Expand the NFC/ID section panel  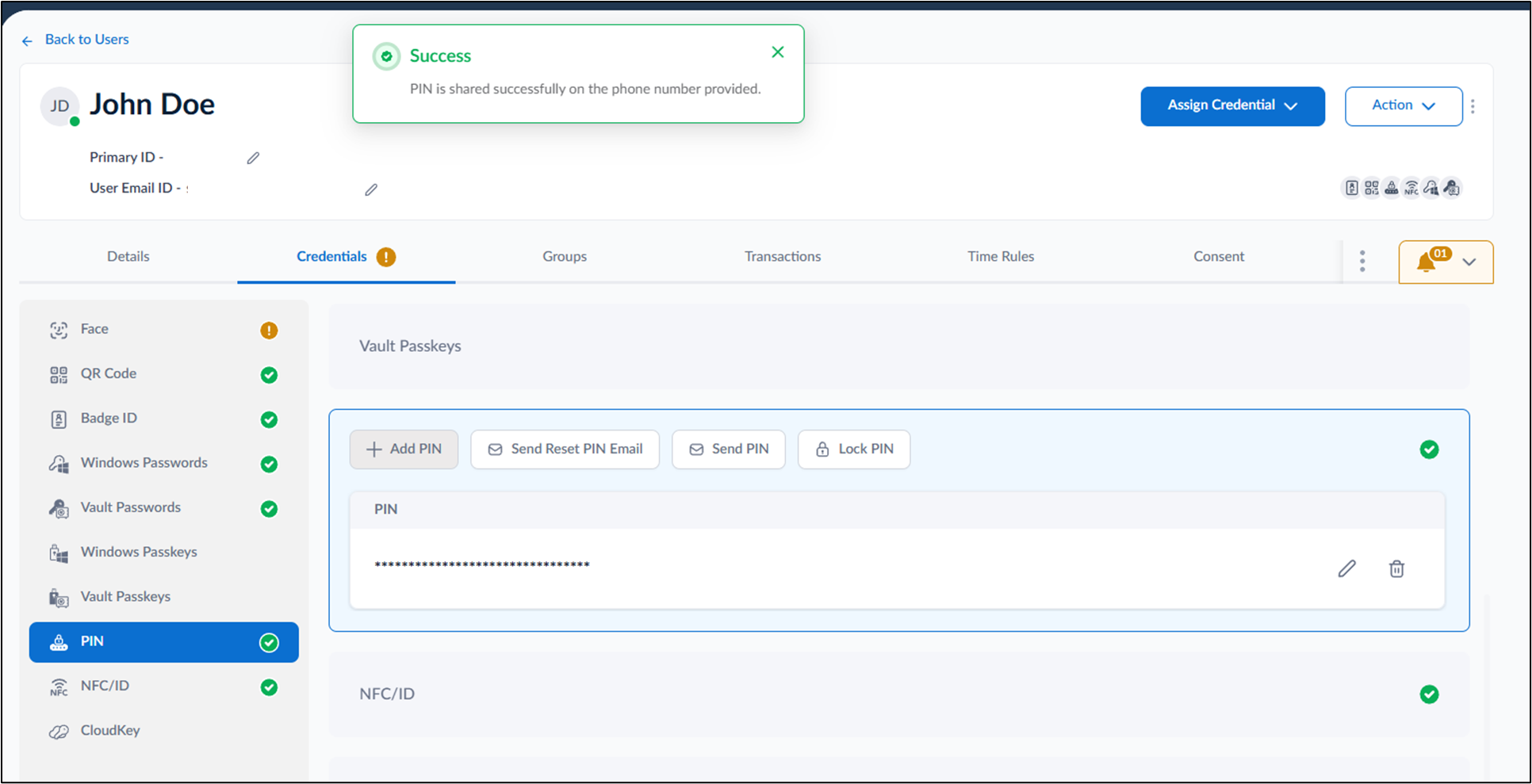tap(898, 694)
